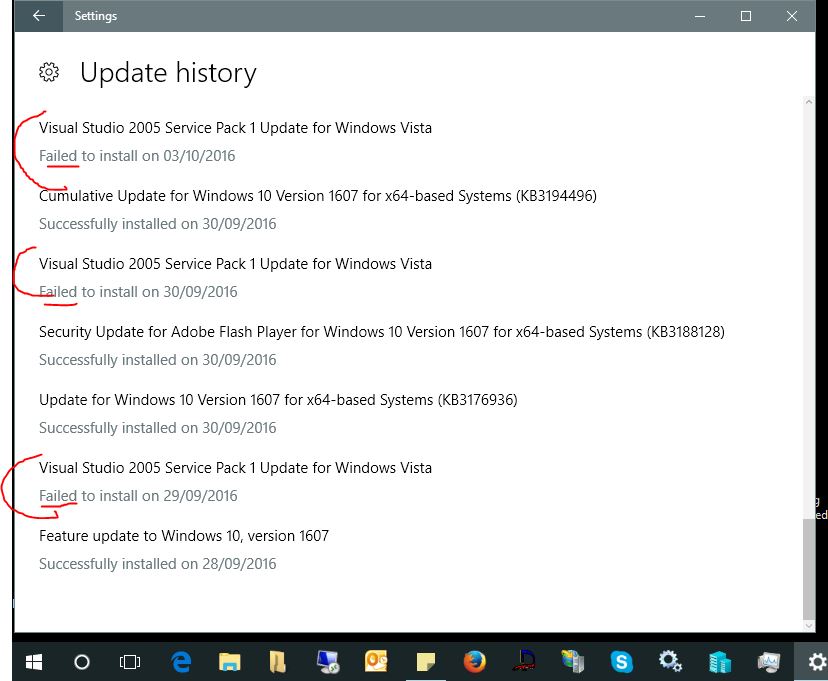The width and height of the screenshot is (828, 681).
Task: Click Visual Studio 2005 update above 30/09/2016 failure
Action: (236, 264)
